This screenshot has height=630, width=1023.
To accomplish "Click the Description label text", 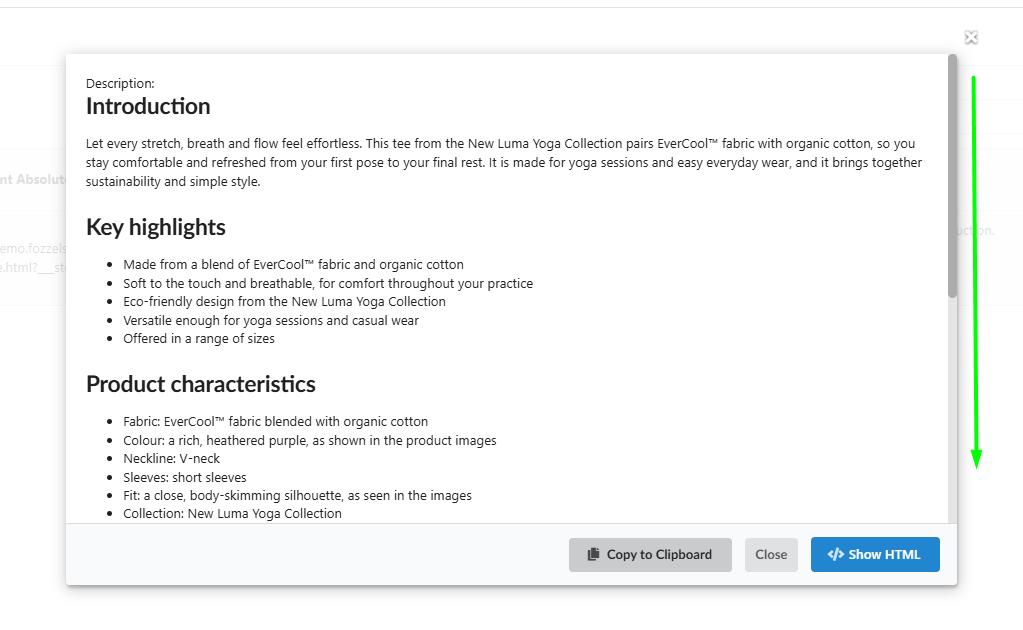I will click(120, 83).
